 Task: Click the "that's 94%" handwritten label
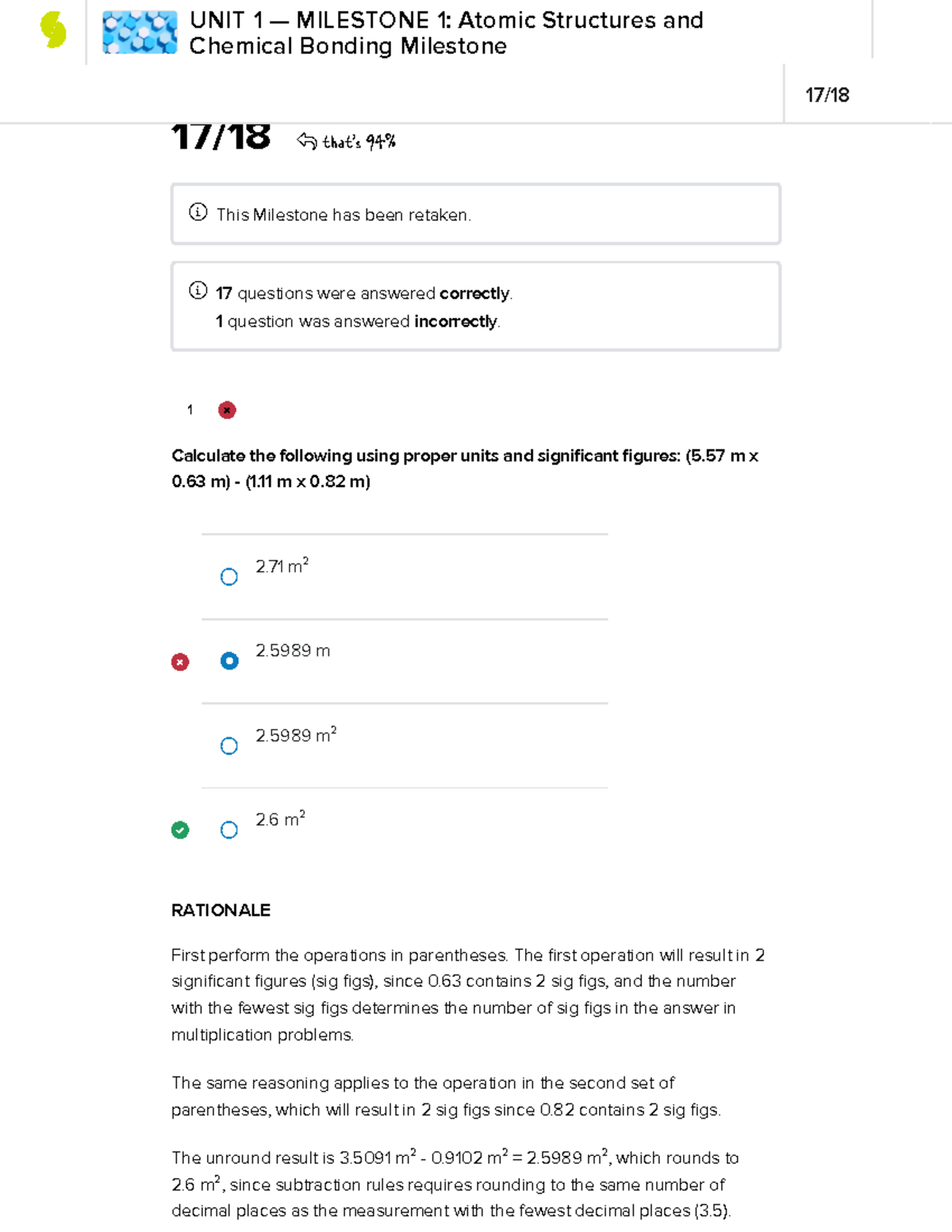point(359,142)
